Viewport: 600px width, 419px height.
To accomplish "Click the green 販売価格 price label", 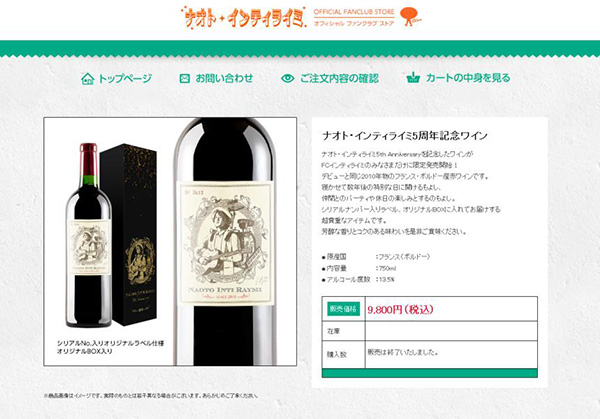I will point(343,309).
